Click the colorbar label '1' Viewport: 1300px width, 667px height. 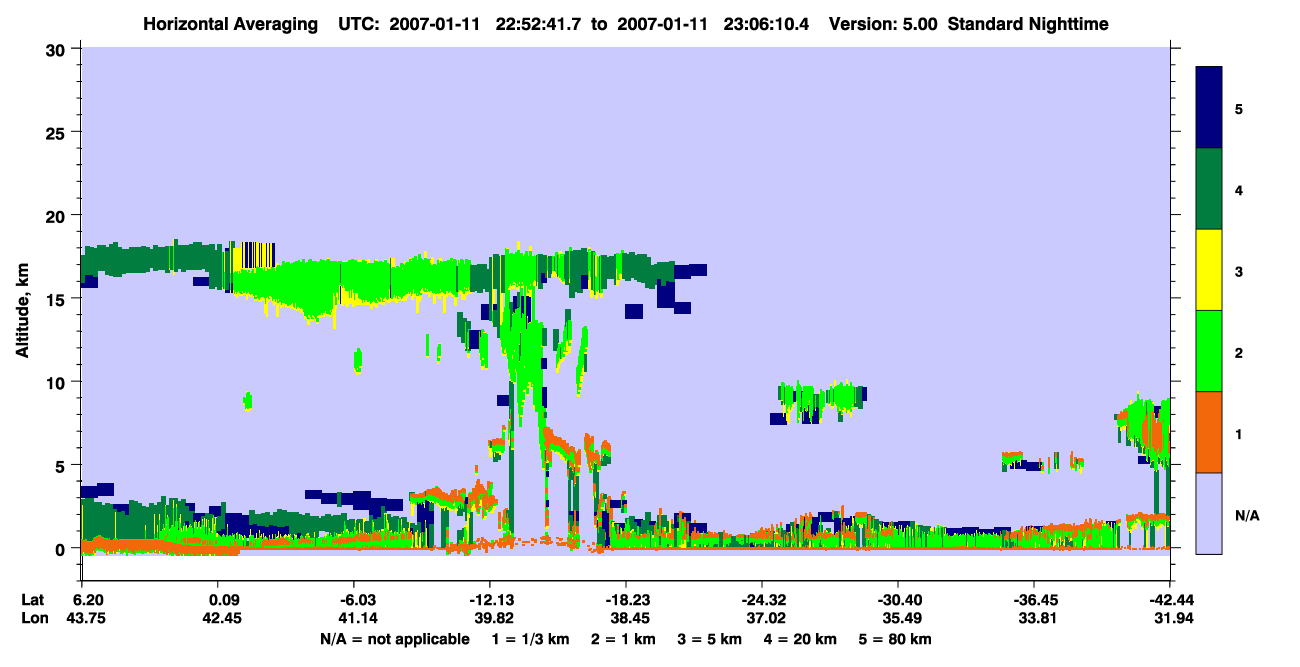(x=1239, y=433)
